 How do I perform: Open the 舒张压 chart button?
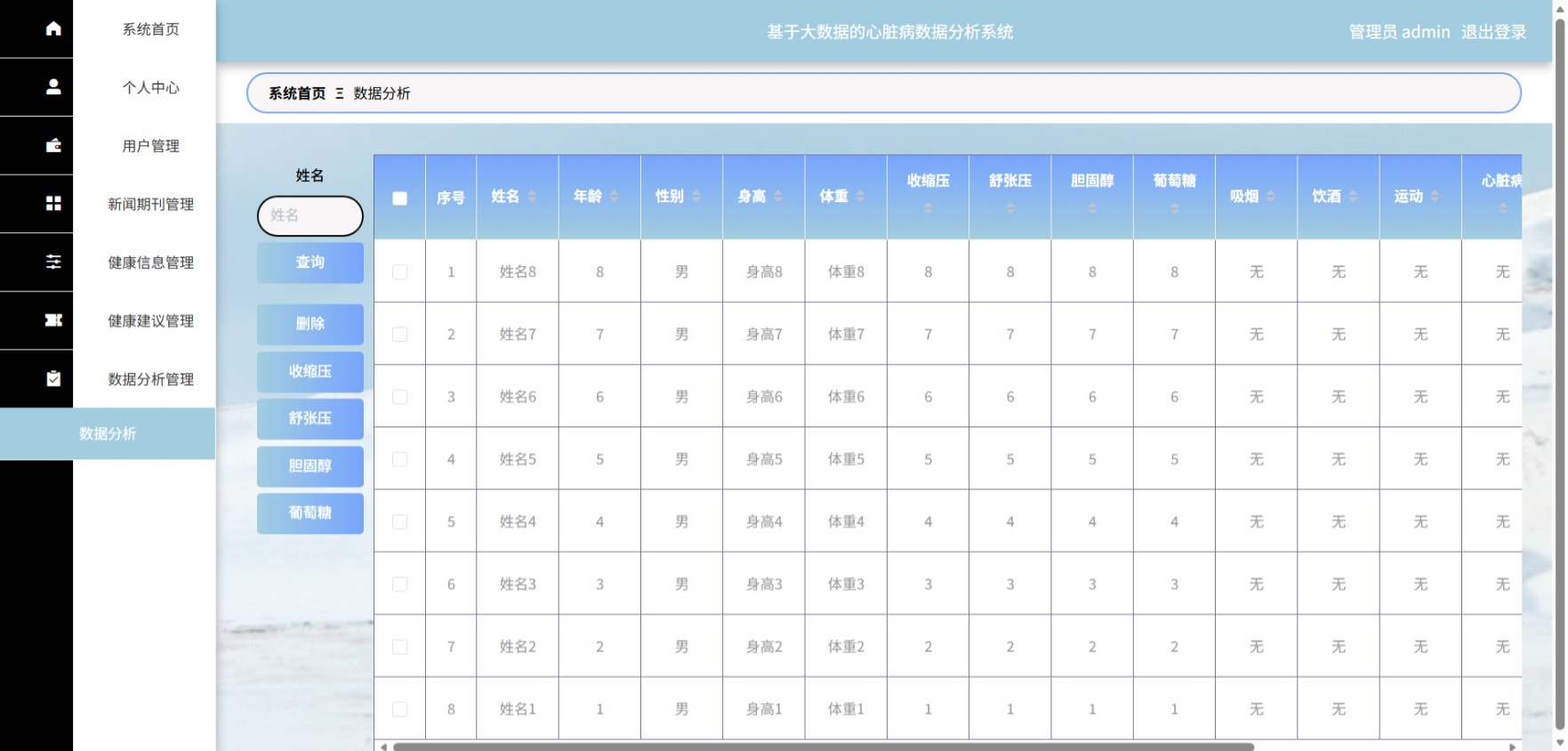[310, 418]
